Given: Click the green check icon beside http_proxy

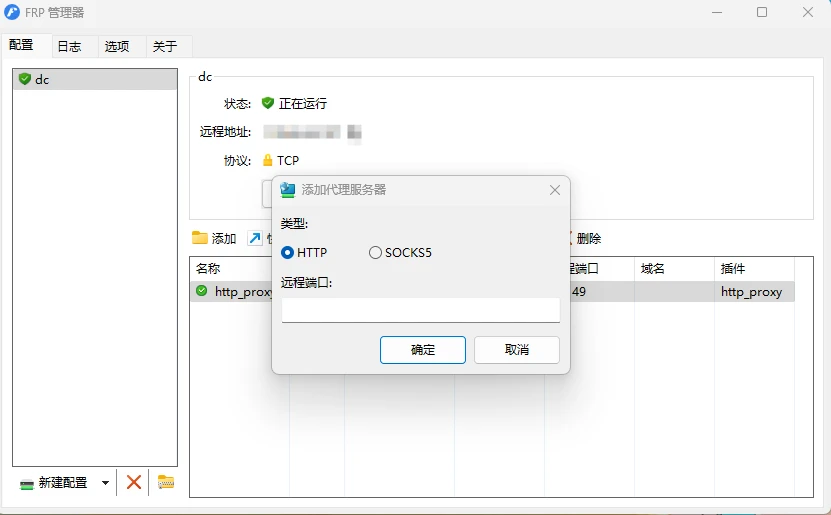Looking at the screenshot, I should (201, 291).
